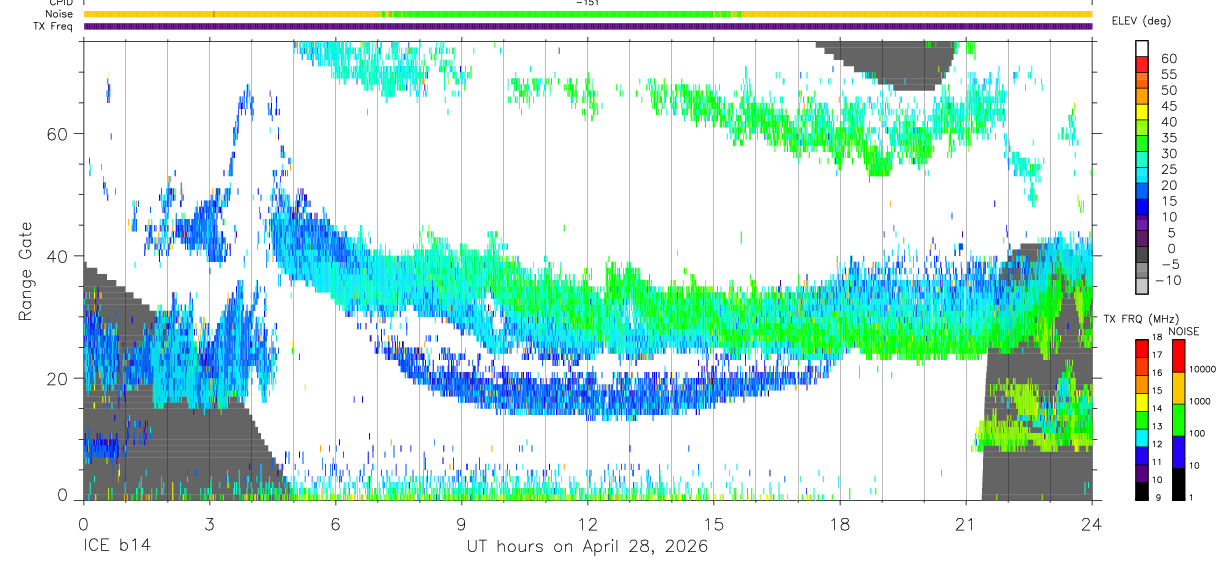The image size is (1228, 567).
Task: Click the 'ELEV (deg)' legend title
Action: (1142, 21)
